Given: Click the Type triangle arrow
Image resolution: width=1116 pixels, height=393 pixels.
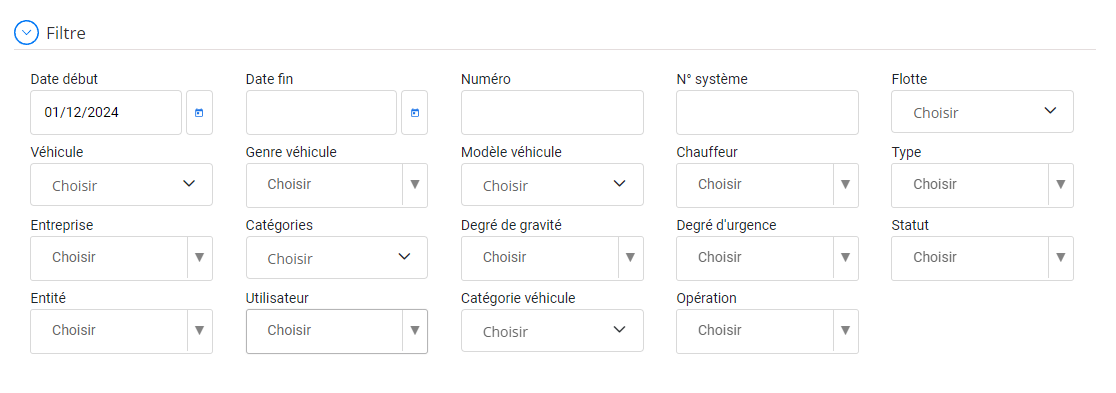Looking at the screenshot, I should pyautogui.click(x=1060, y=184).
